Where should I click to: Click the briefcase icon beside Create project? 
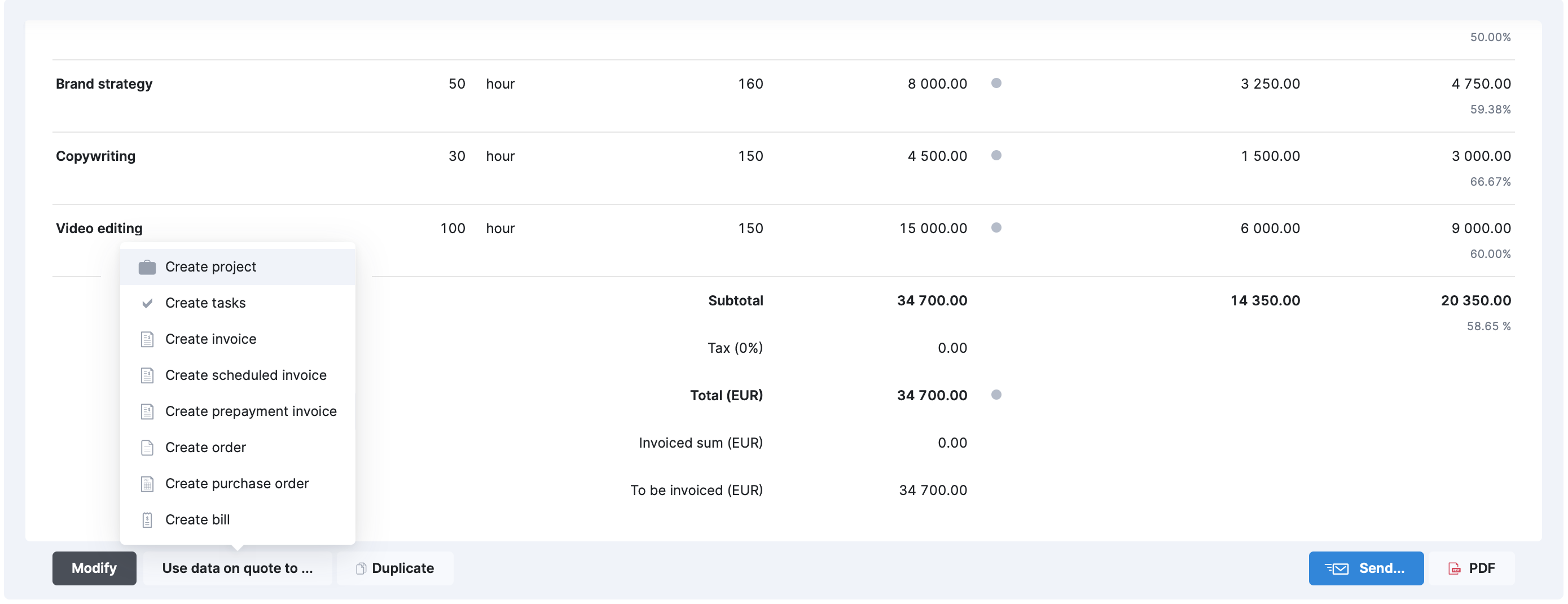(147, 268)
